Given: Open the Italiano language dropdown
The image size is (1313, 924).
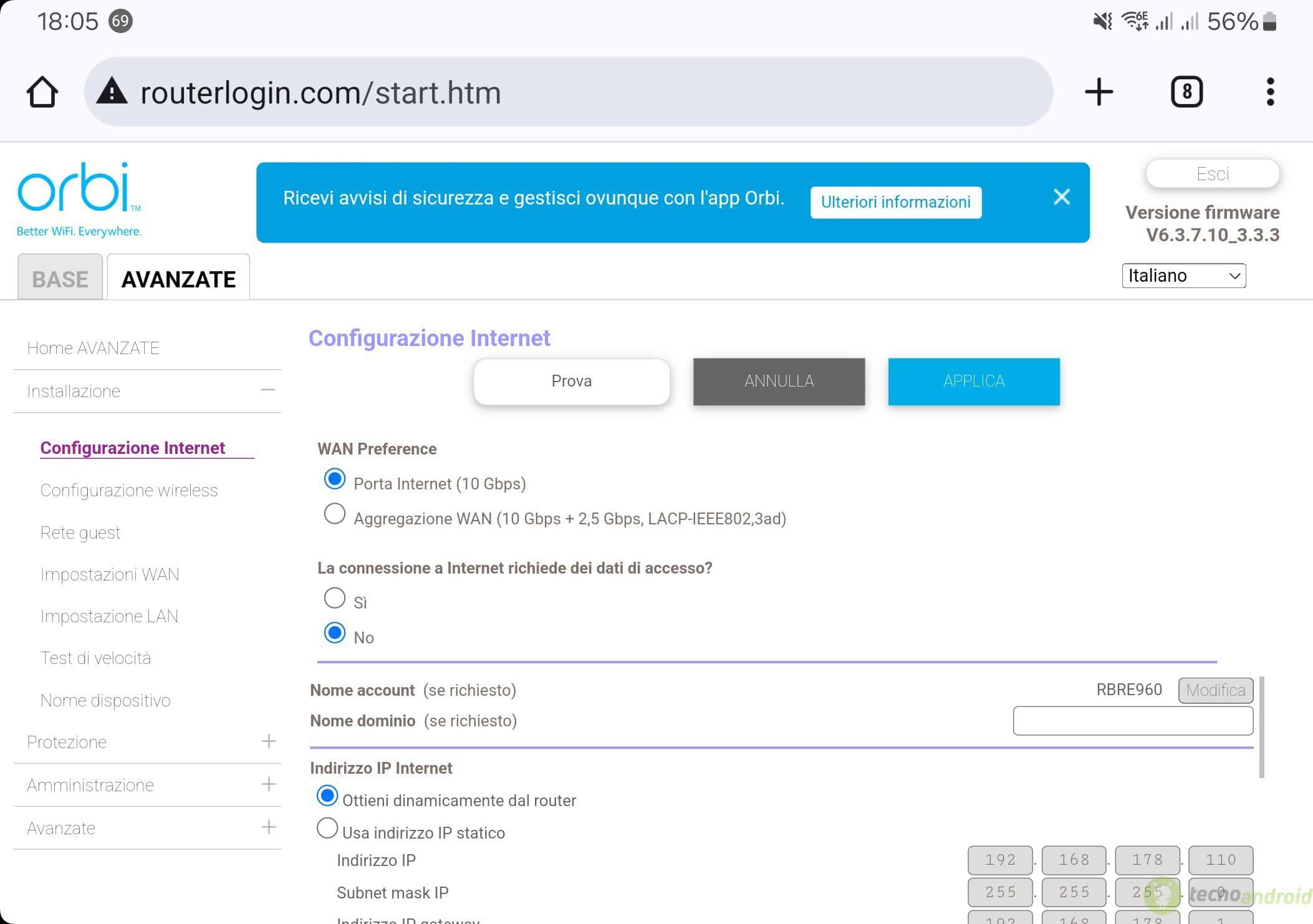Looking at the screenshot, I should click(x=1183, y=276).
